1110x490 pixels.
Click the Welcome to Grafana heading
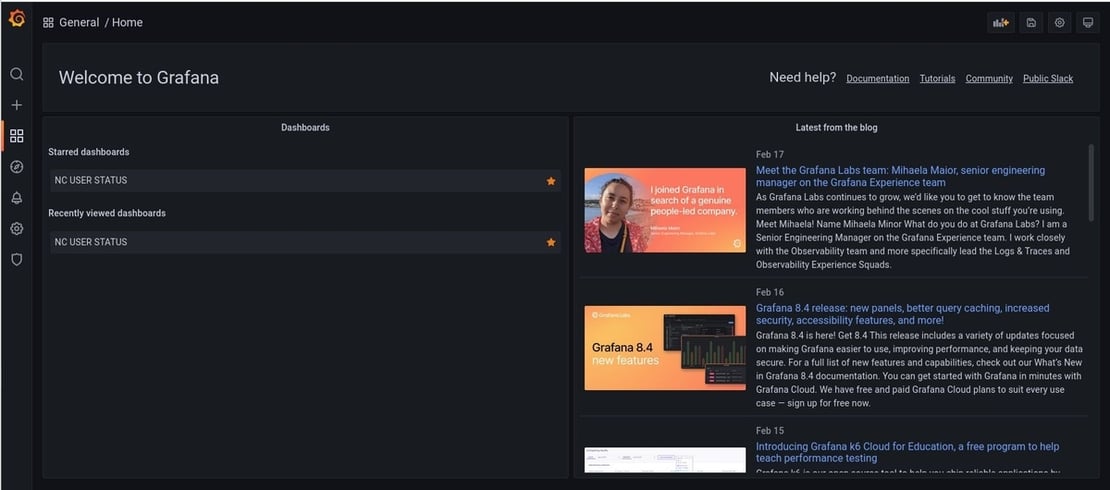pos(139,78)
